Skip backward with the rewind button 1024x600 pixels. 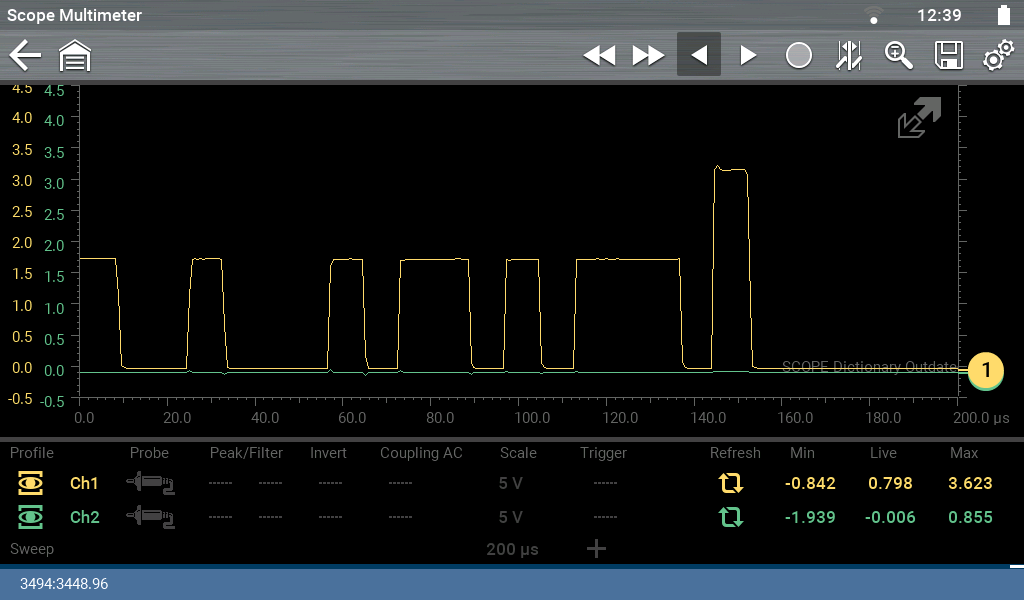coord(599,56)
